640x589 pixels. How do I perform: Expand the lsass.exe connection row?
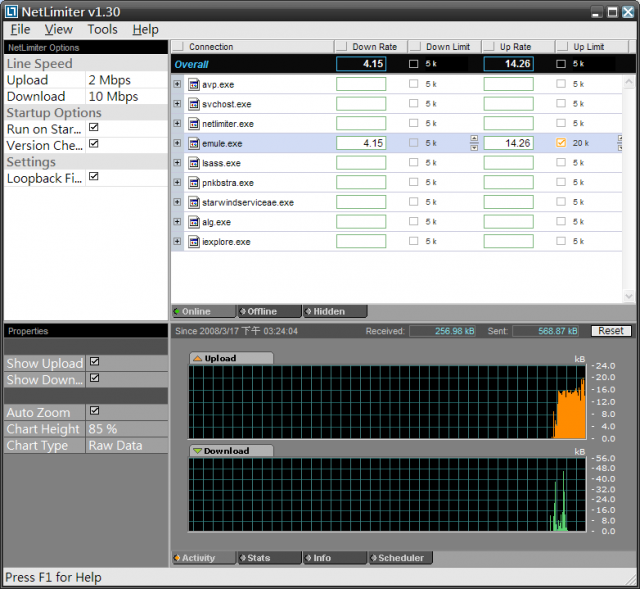click(x=177, y=162)
